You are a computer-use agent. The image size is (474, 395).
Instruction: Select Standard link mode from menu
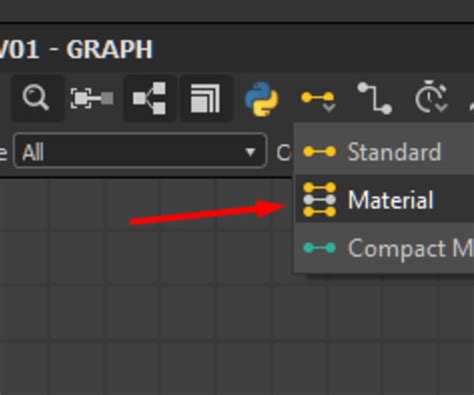pos(384,152)
